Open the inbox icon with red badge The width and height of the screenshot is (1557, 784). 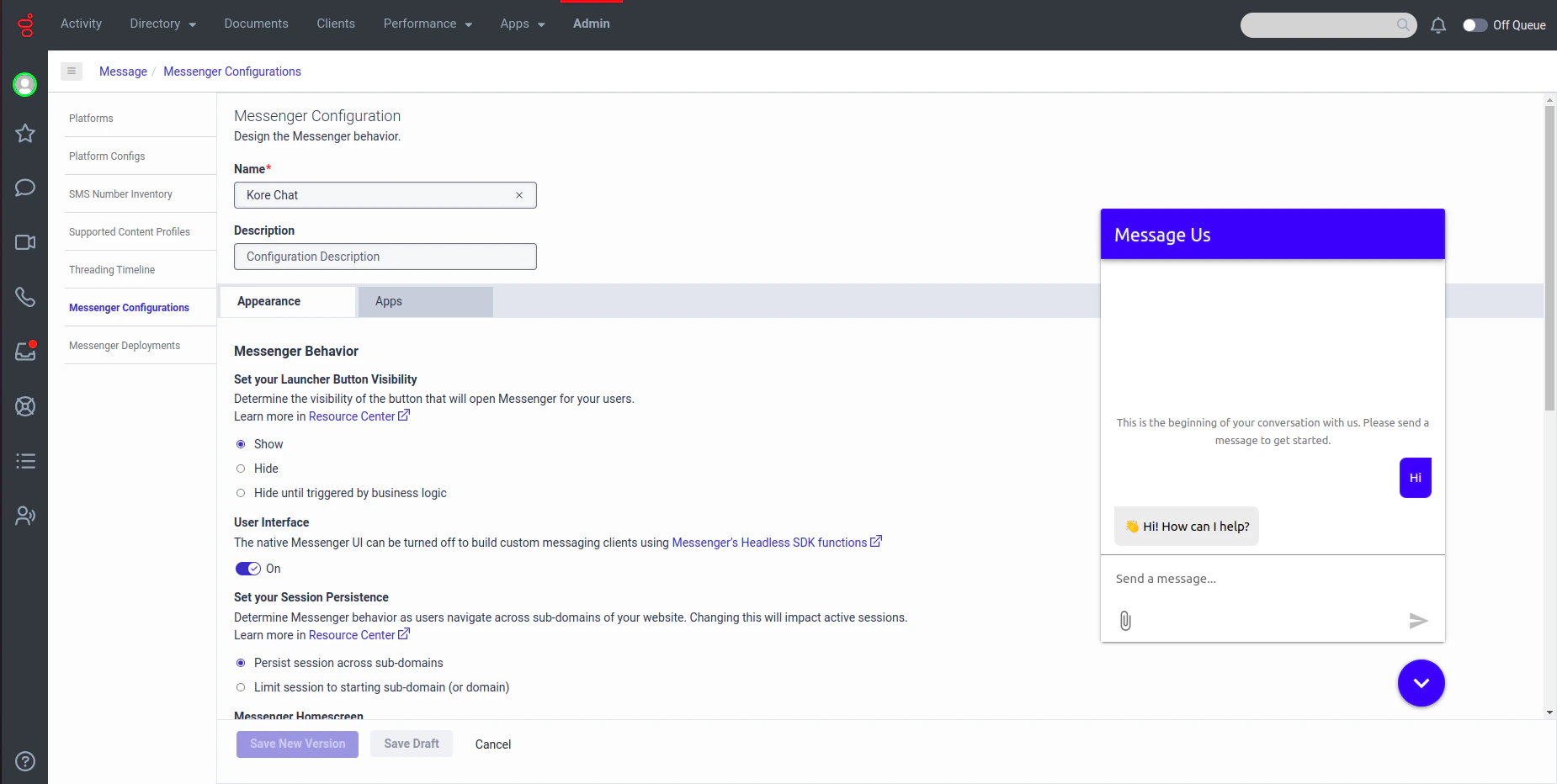[24, 352]
